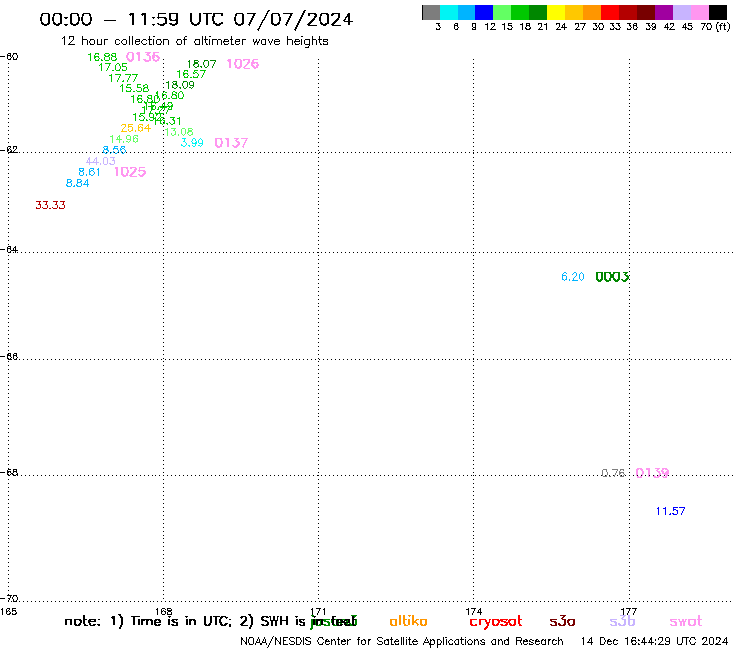This screenshot has width=740, height=650.
Task: Pick the lavender legend swatch before 45
Action: pyautogui.click(x=681, y=12)
